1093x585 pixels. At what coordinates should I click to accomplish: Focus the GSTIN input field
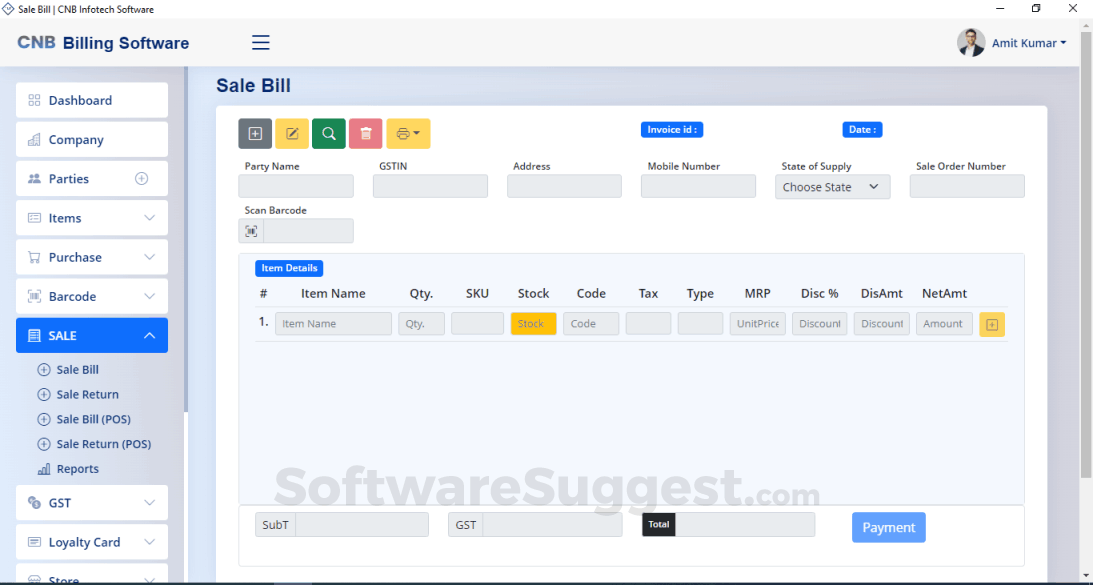(430, 186)
